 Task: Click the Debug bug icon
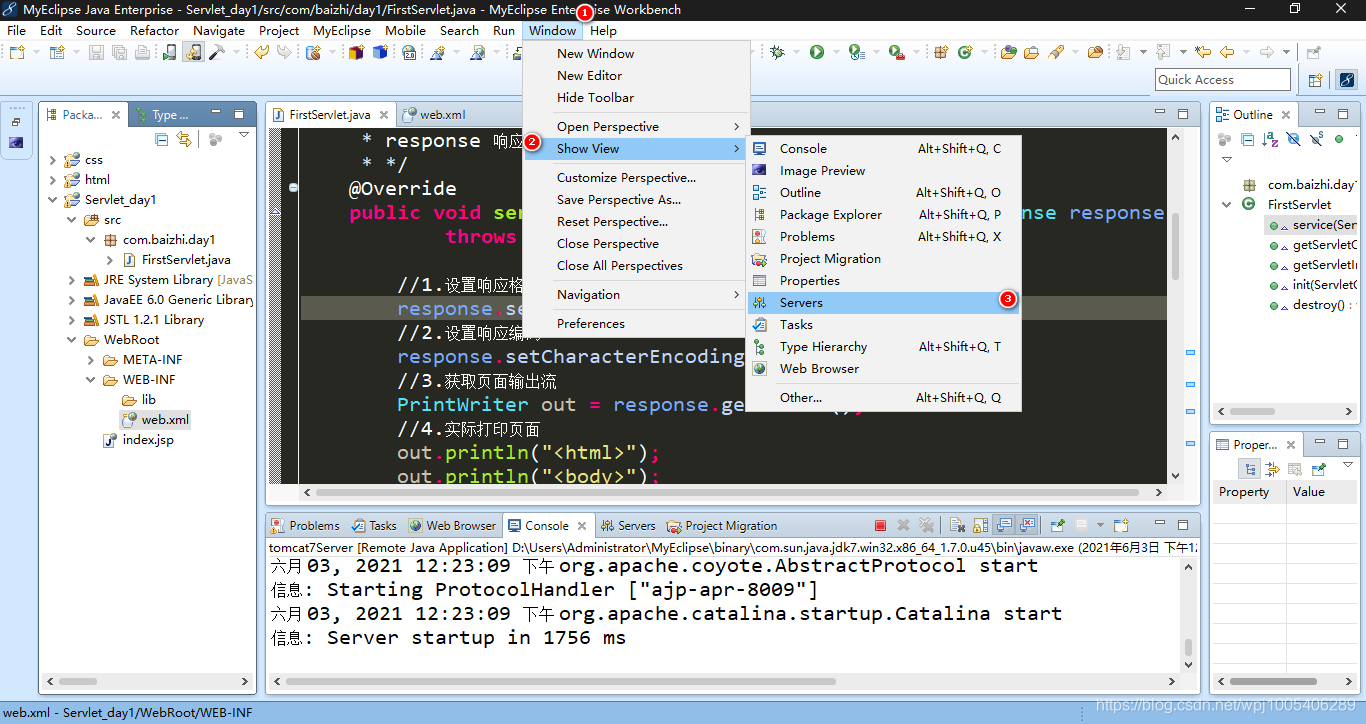(x=776, y=52)
